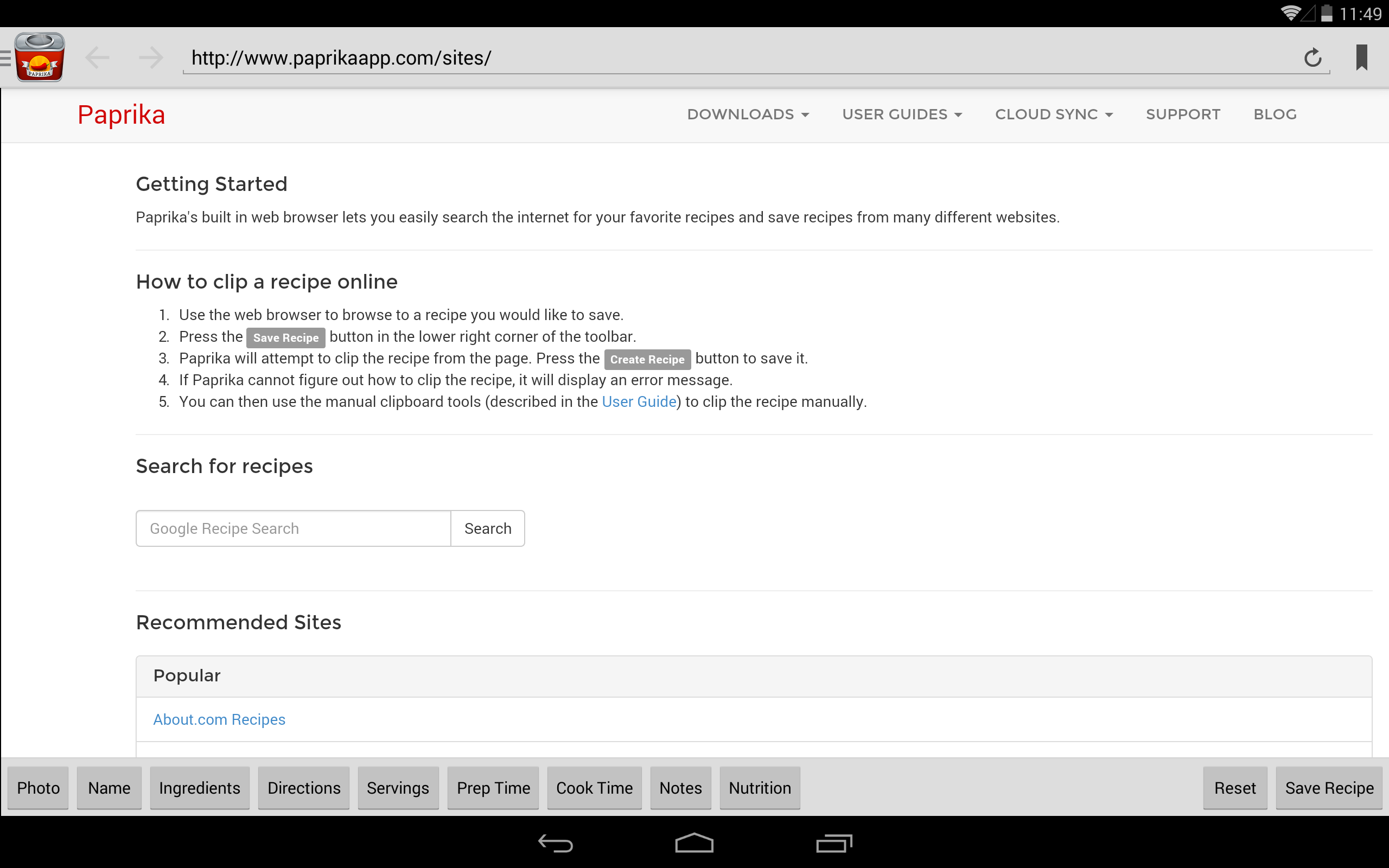Select the Notes clipboard tool
The width and height of the screenshot is (1389, 868).
(681, 788)
